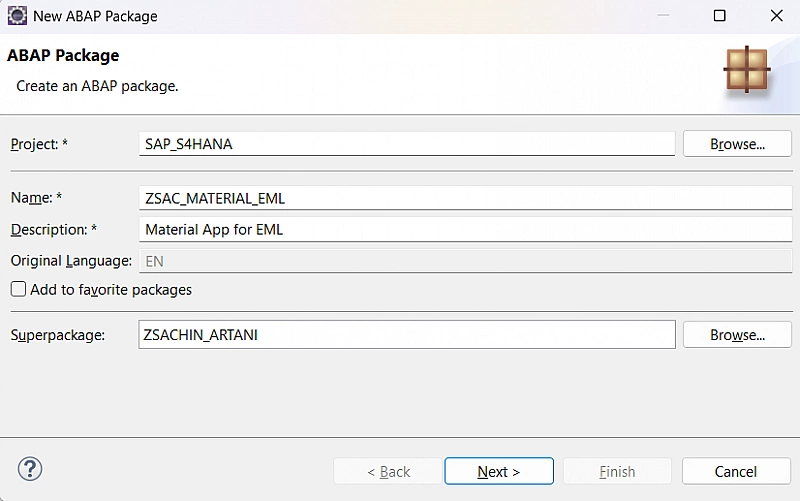Click the New ABAP Package title bar text
Screen dimensions: 800x501
pos(95,16)
